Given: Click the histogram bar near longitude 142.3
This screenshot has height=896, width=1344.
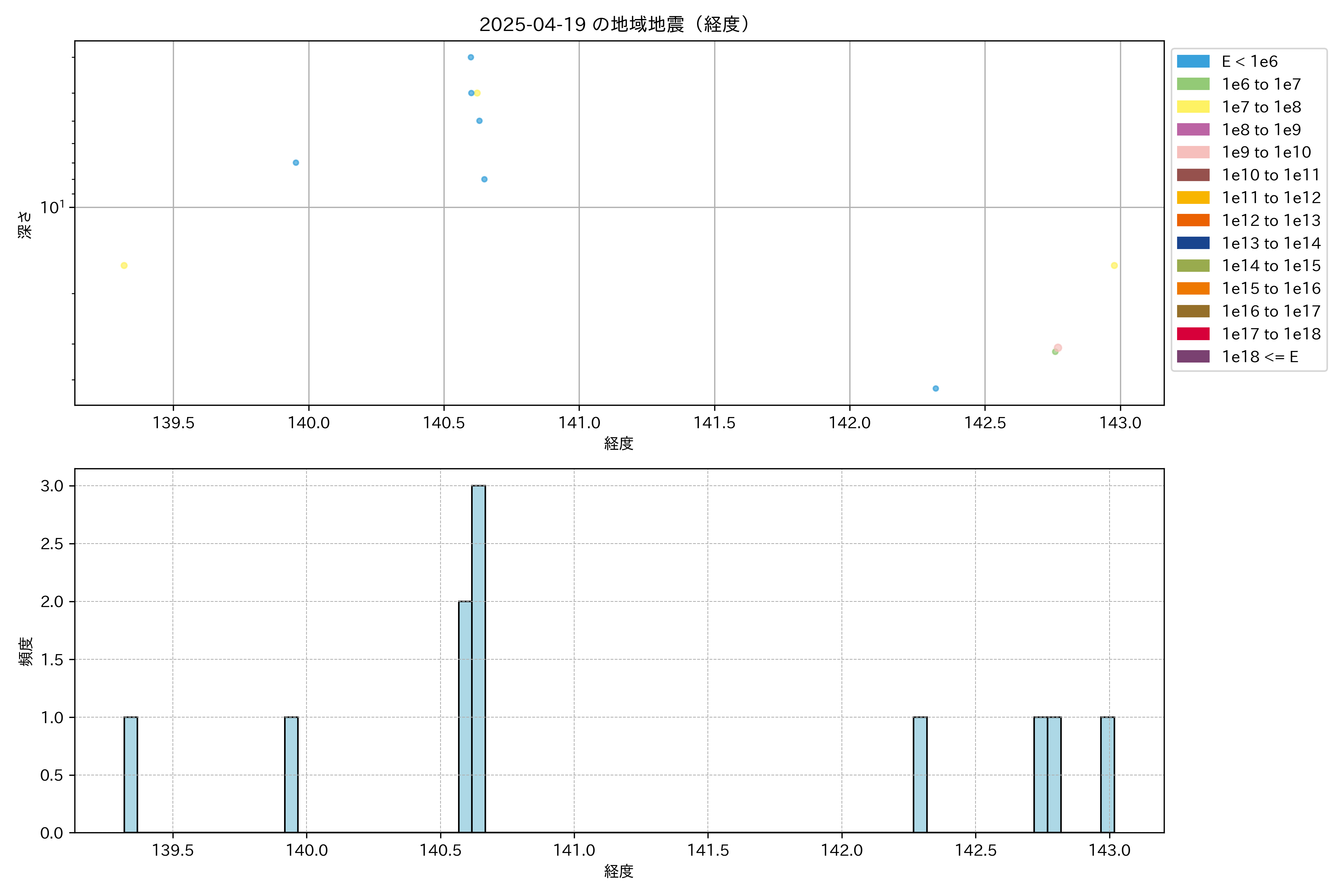Looking at the screenshot, I should (x=920, y=774).
